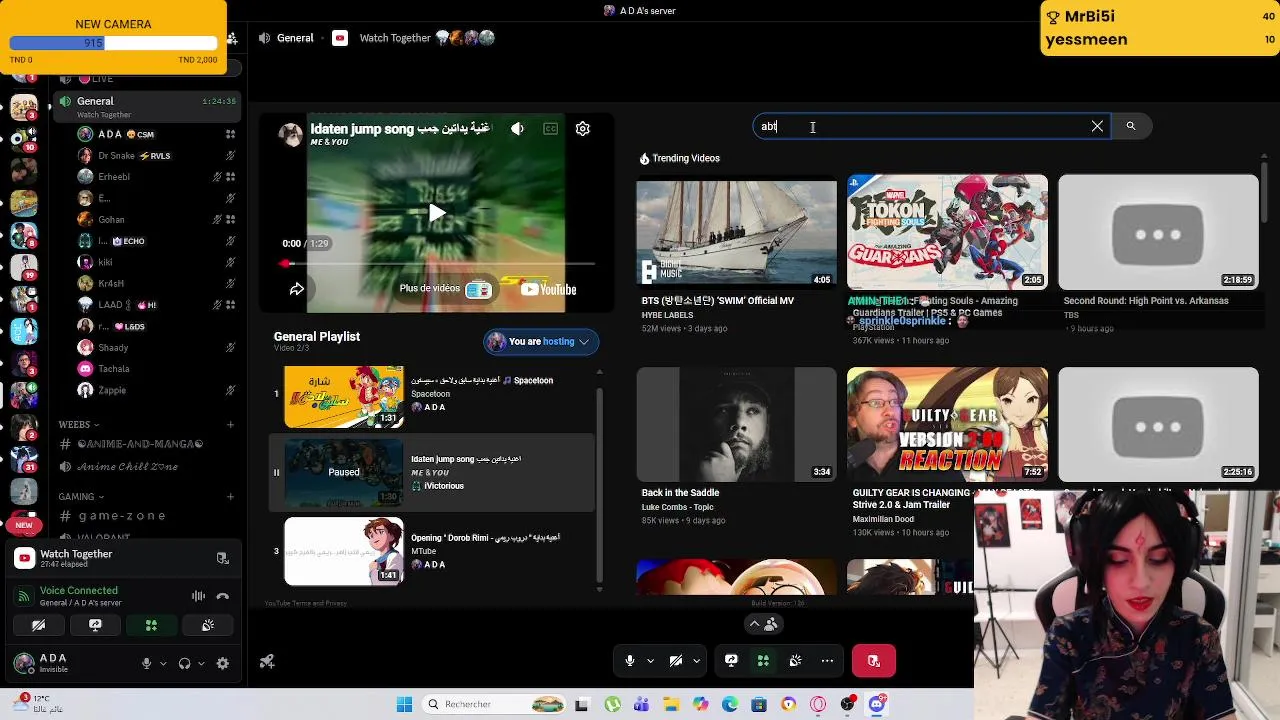This screenshot has width=1280, height=720.
Task: Collapse the WEEBS category
Action: [x=79, y=425]
